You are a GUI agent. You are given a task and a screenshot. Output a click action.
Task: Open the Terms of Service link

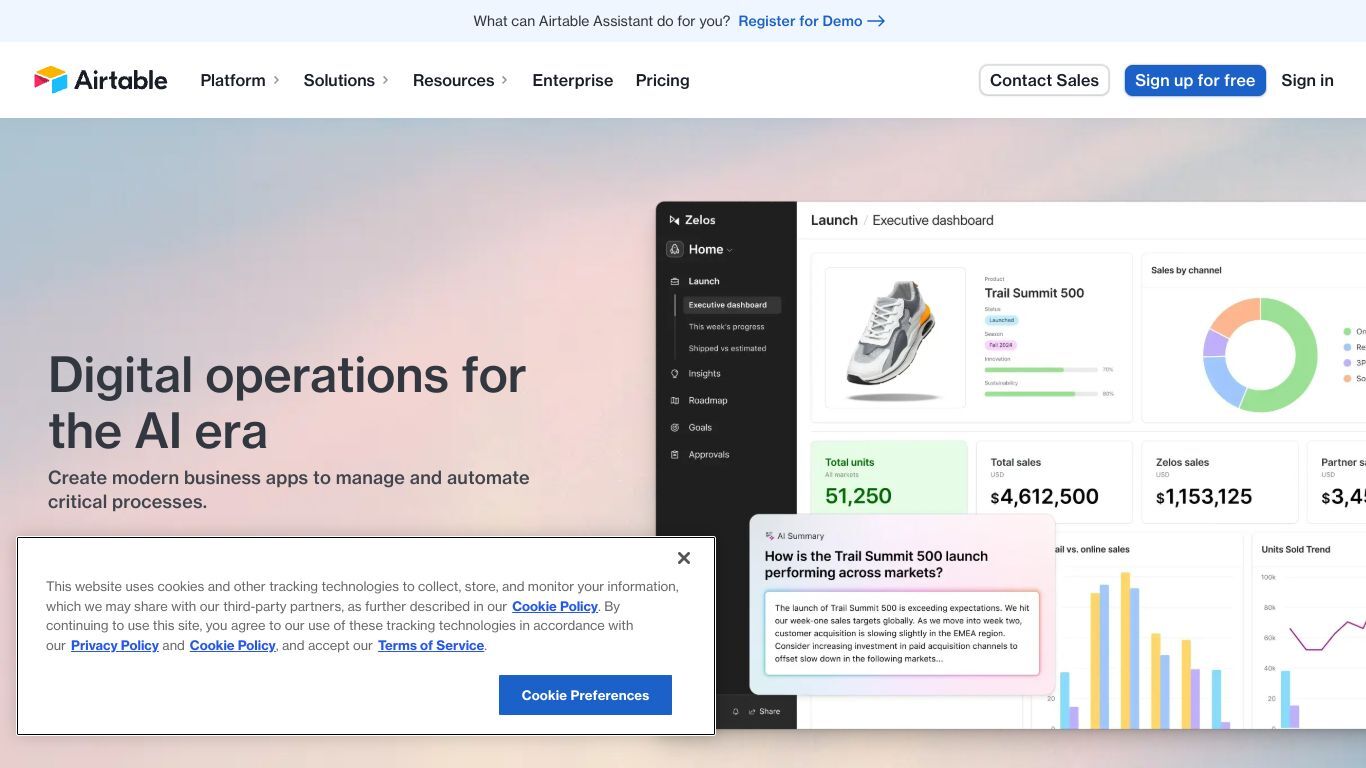click(x=431, y=645)
